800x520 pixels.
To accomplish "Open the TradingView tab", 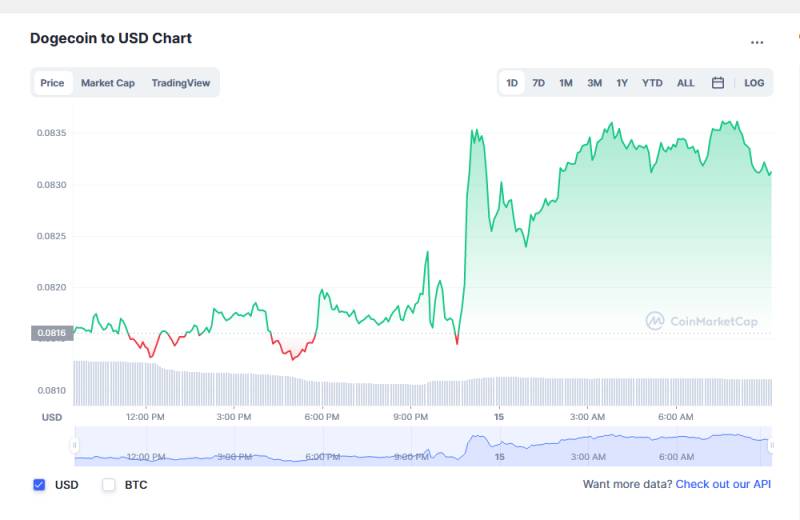I will [181, 83].
